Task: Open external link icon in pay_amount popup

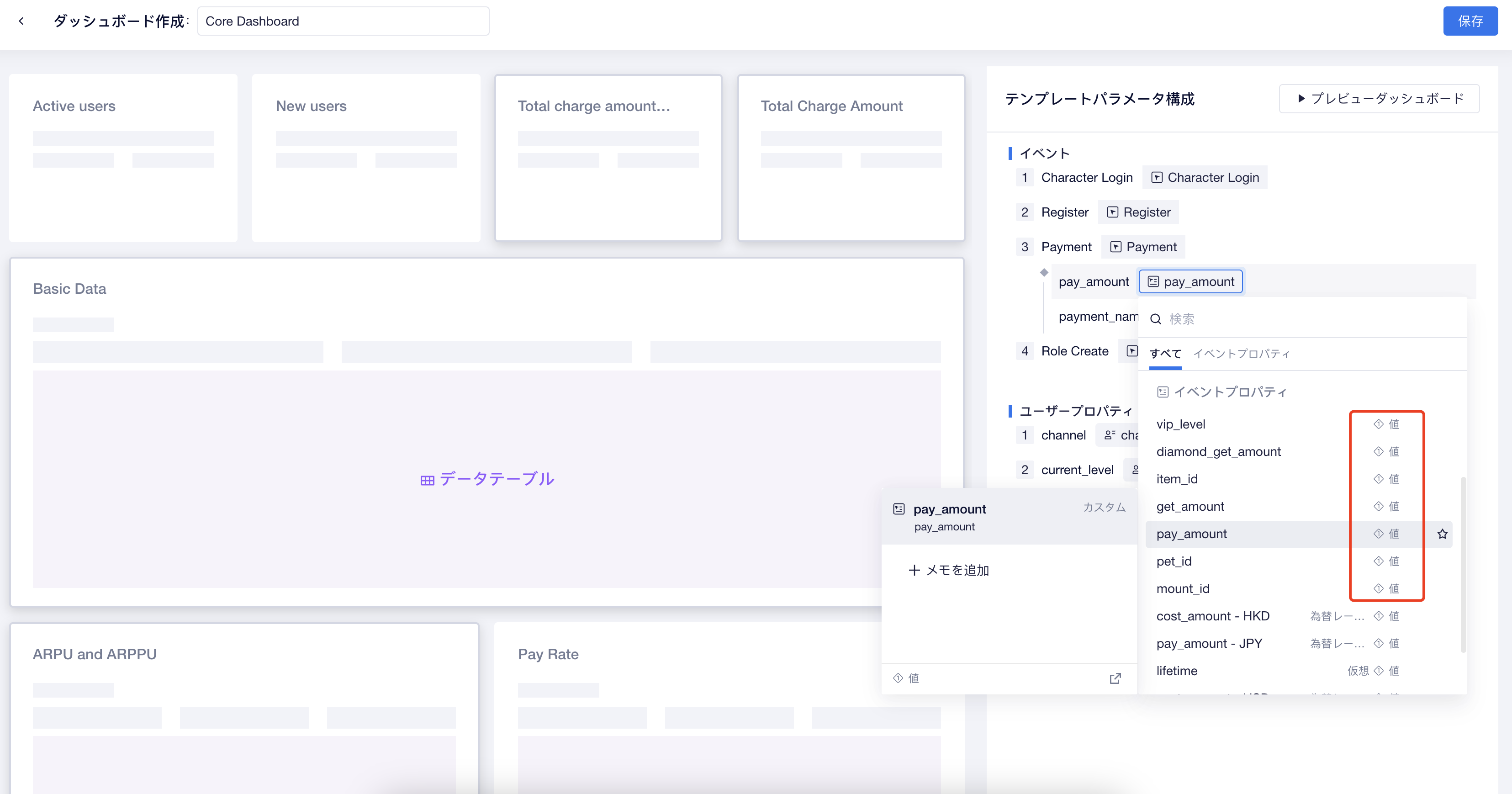Action: (x=1115, y=678)
